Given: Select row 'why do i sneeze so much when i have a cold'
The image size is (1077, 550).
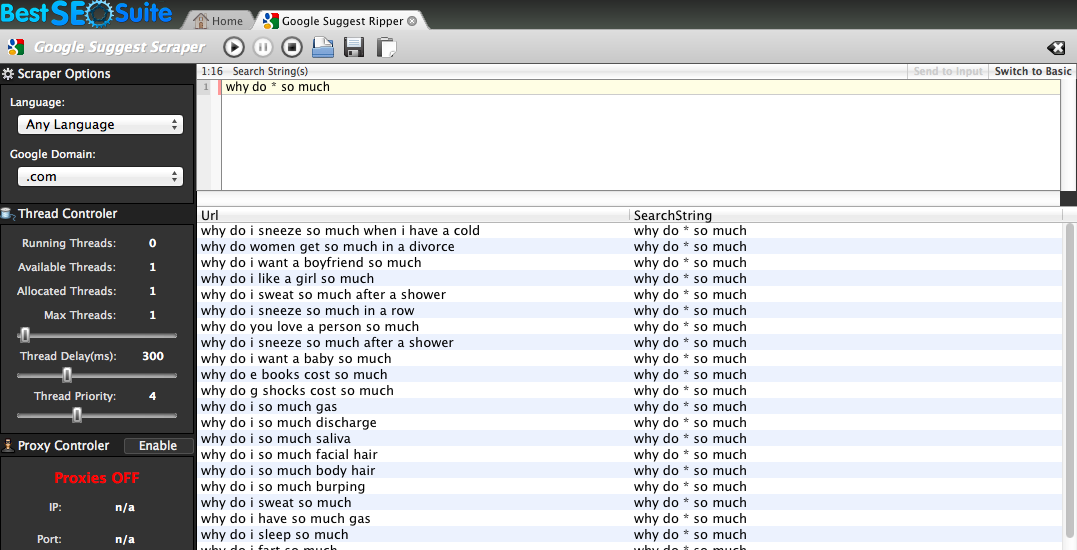Looking at the screenshot, I should (x=629, y=231).
